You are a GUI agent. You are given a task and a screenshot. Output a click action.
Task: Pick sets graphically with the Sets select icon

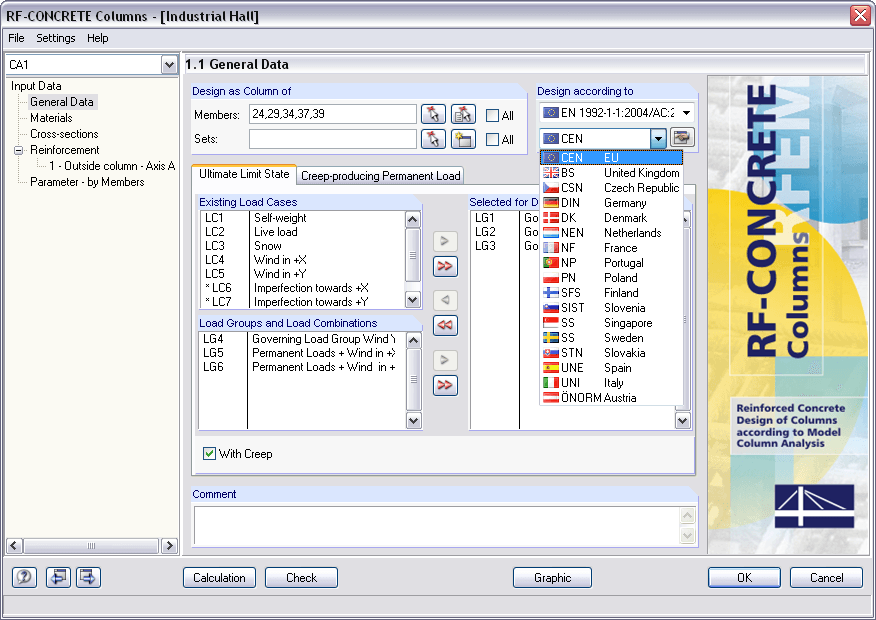tap(433, 139)
